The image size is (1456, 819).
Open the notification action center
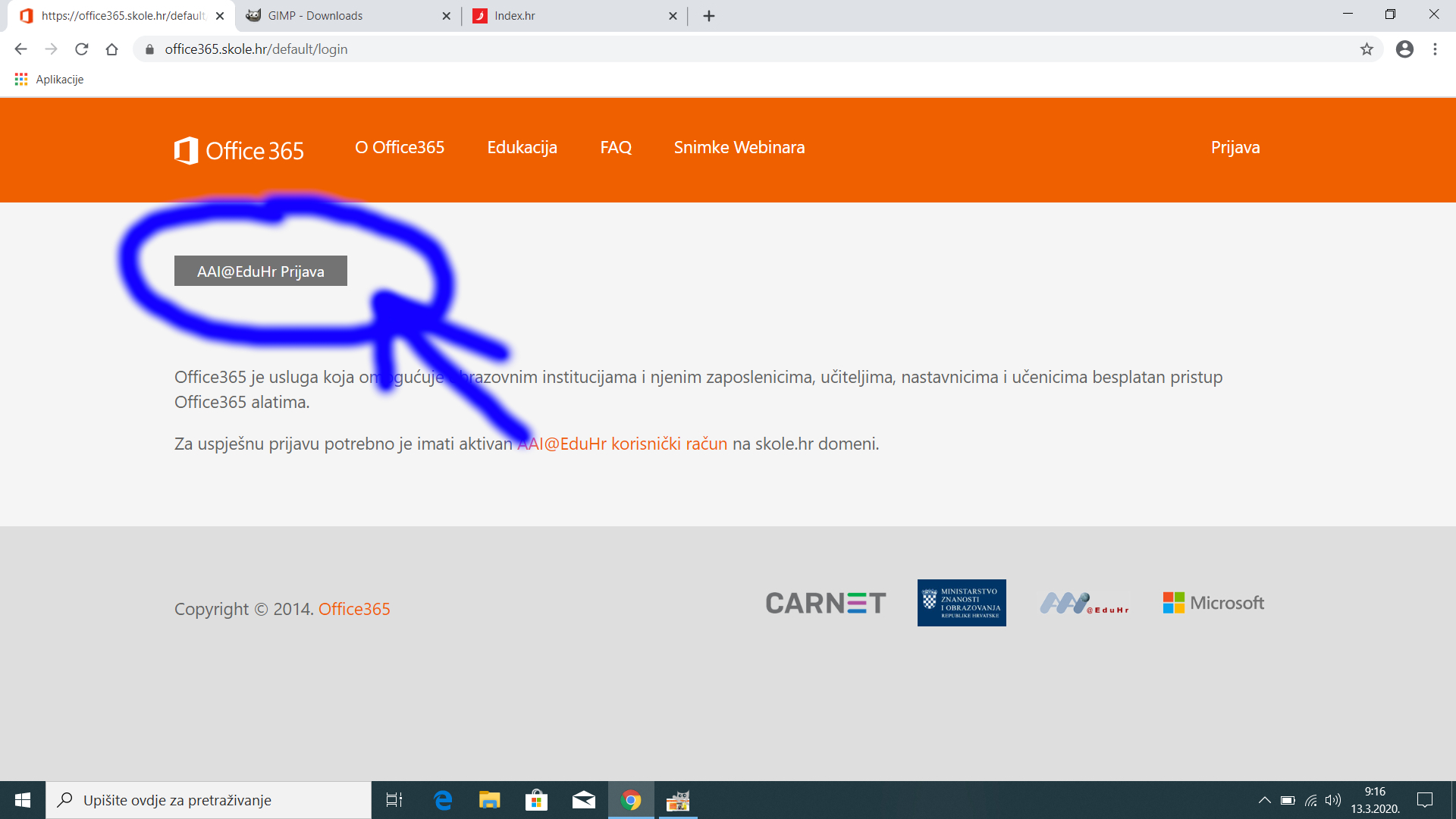coord(1425,800)
